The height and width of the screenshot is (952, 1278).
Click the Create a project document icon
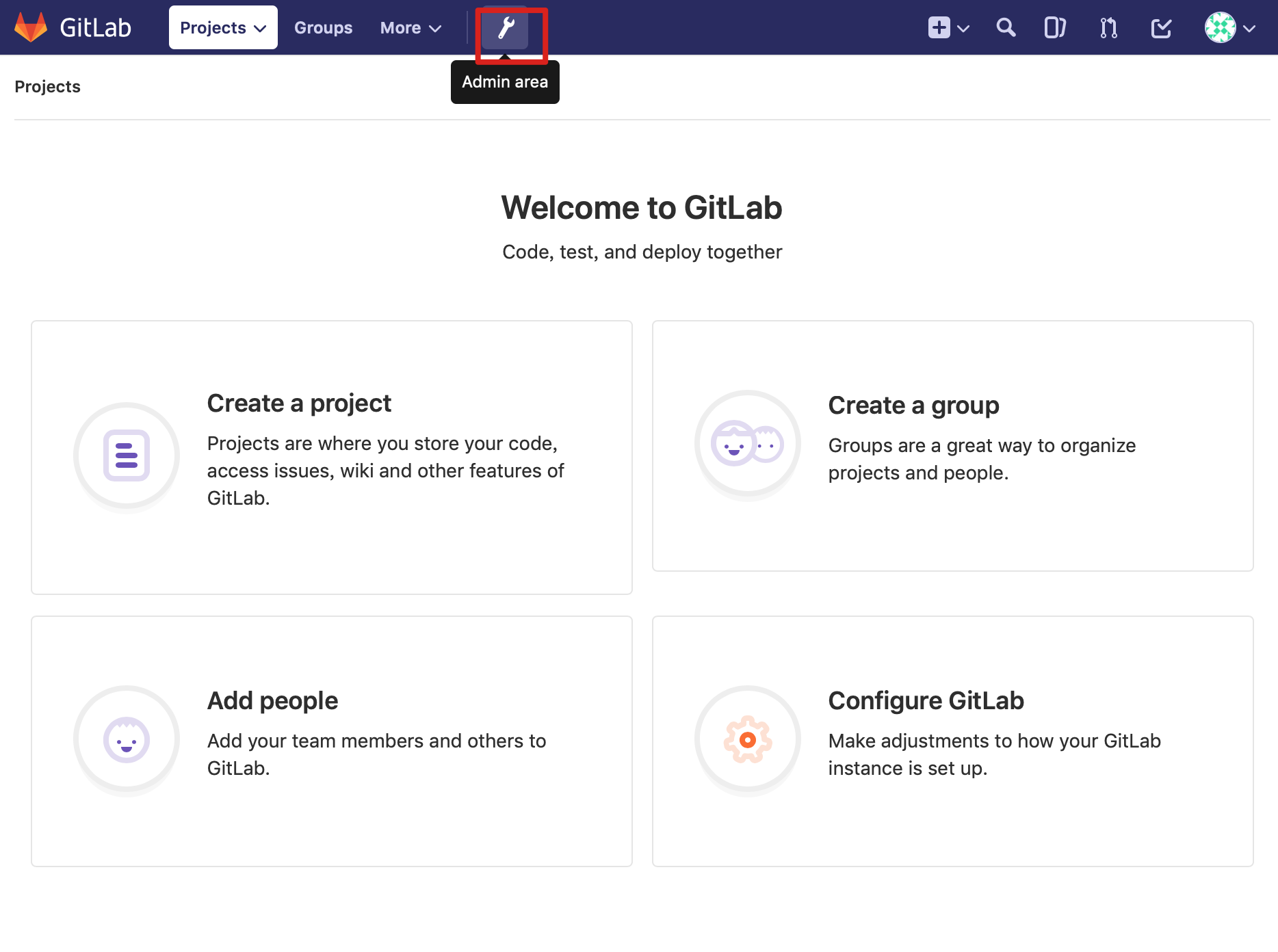click(x=127, y=455)
